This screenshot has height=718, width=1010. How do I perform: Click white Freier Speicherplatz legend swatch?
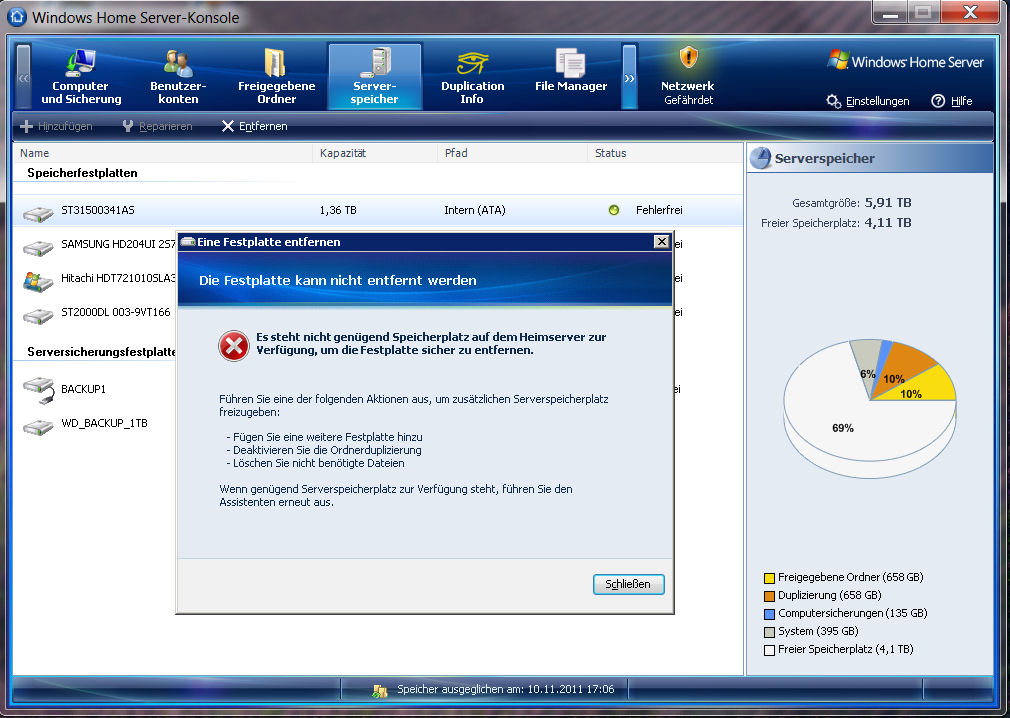point(769,650)
